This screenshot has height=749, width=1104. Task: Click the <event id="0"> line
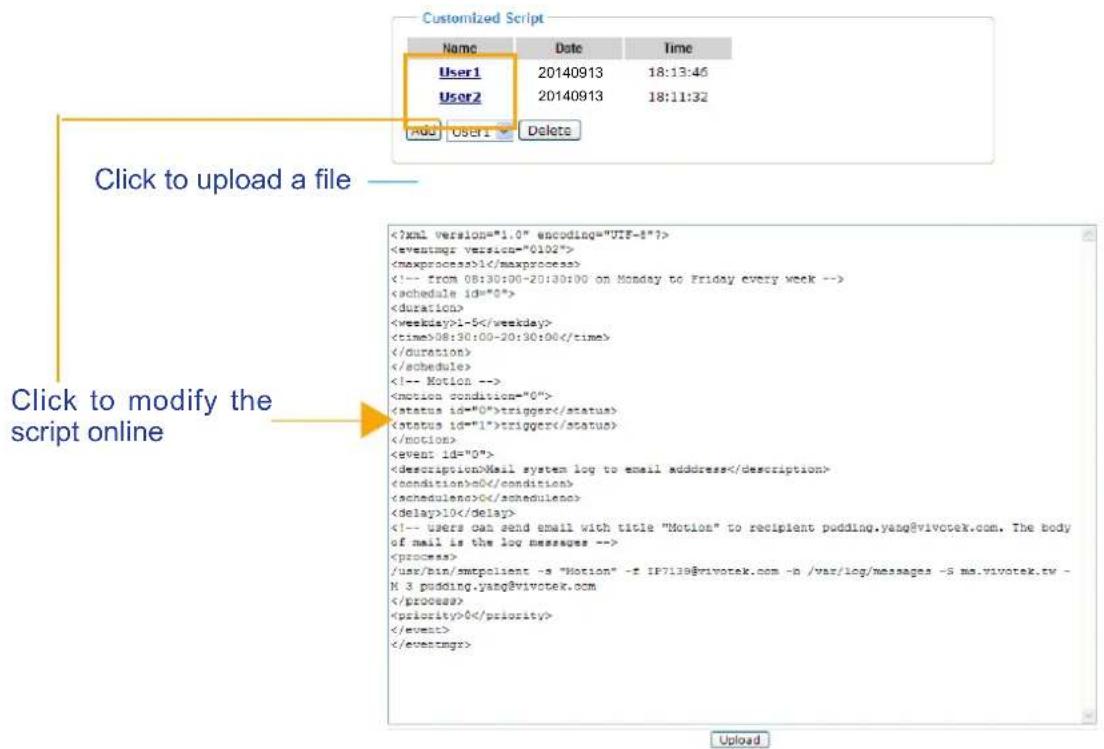pyautogui.click(x=442, y=454)
